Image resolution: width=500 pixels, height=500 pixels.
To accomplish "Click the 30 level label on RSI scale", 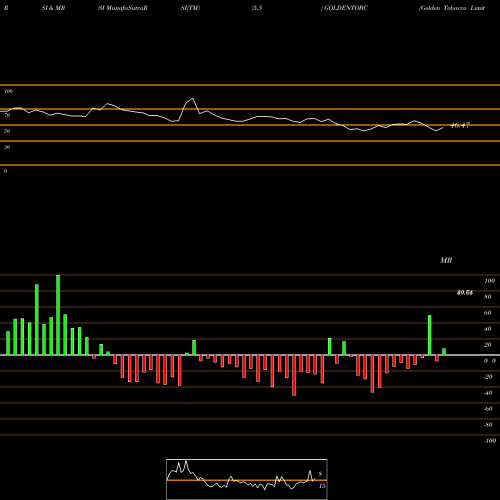I will tap(7, 147).
